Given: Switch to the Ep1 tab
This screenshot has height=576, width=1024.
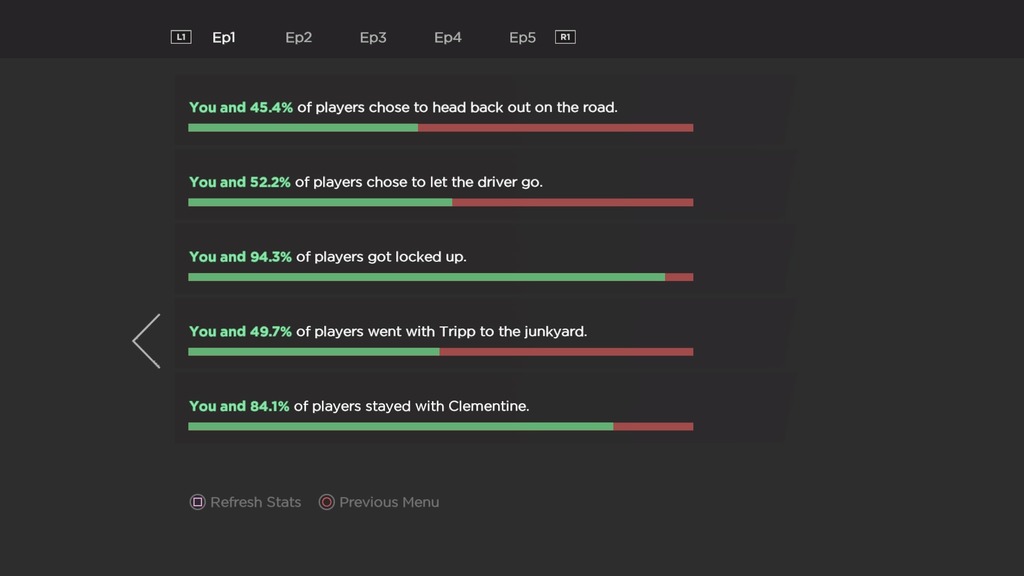Looking at the screenshot, I should [x=224, y=38].
